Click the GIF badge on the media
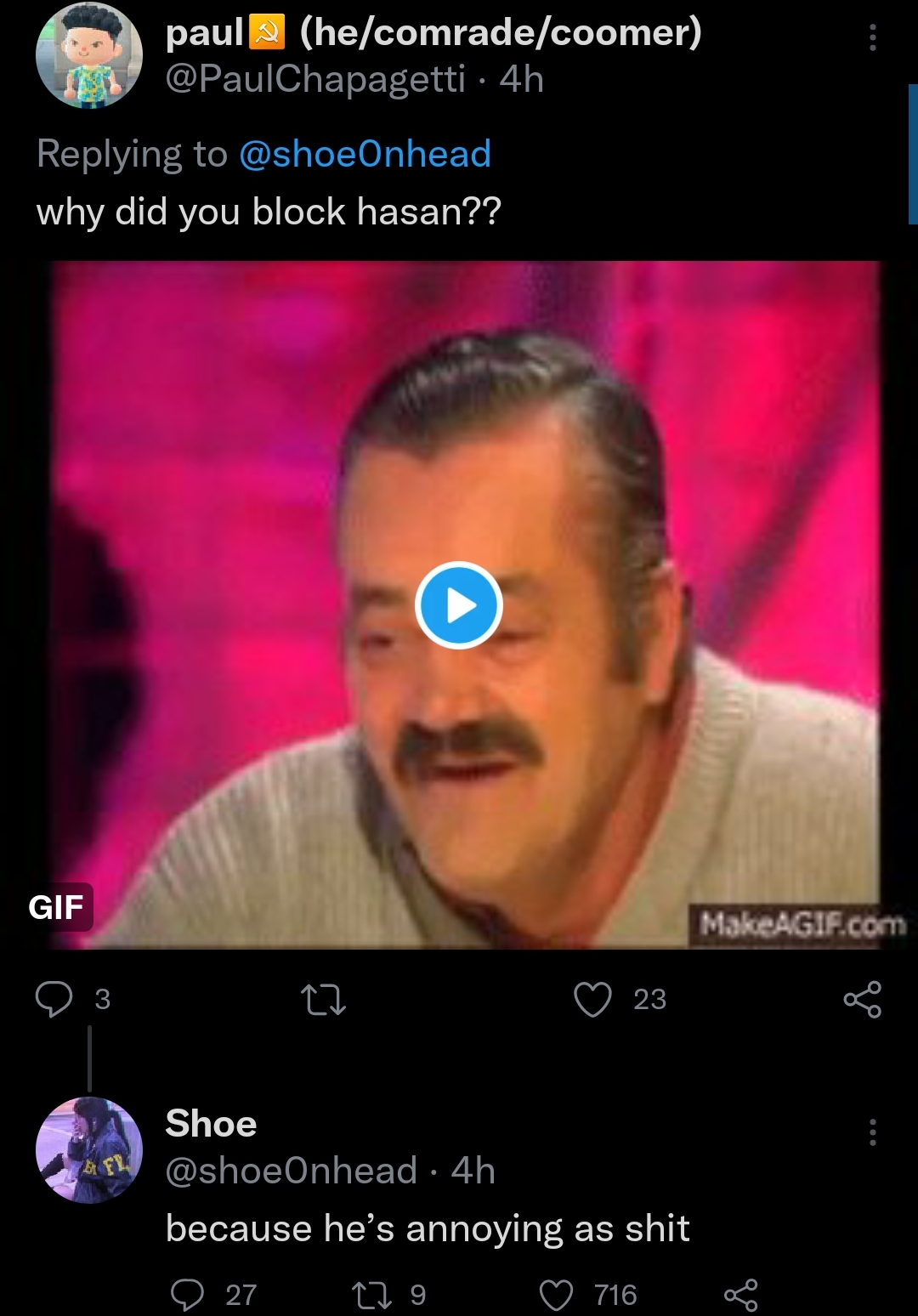This screenshot has height=1316, width=918. click(58, 907)
